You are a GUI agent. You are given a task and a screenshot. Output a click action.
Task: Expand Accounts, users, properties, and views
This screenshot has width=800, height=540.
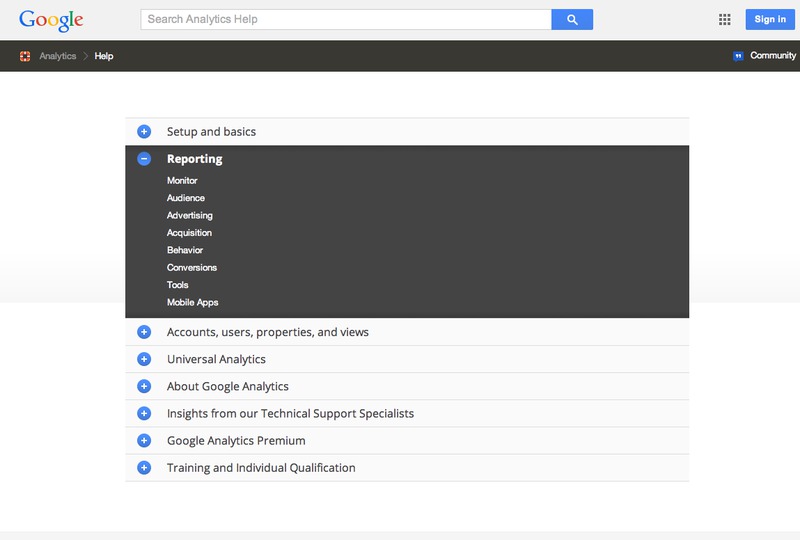pyautogui.click(x=144, y=332)
